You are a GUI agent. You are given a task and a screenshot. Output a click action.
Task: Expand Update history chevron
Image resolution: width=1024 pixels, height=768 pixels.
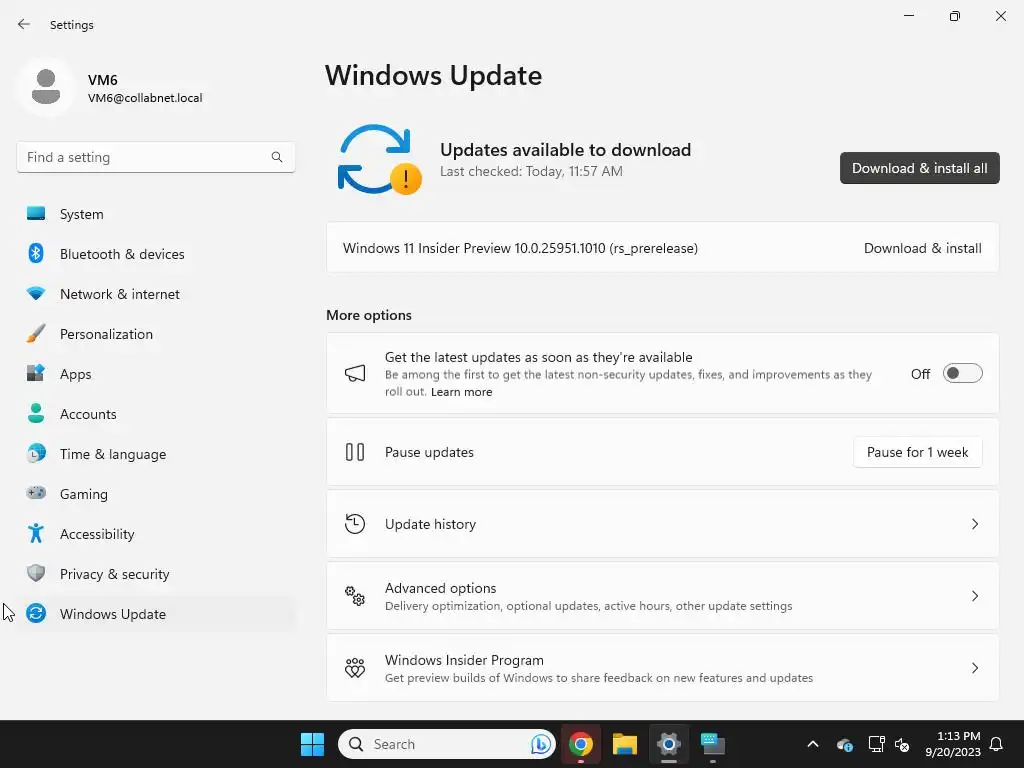pos(974,524)
